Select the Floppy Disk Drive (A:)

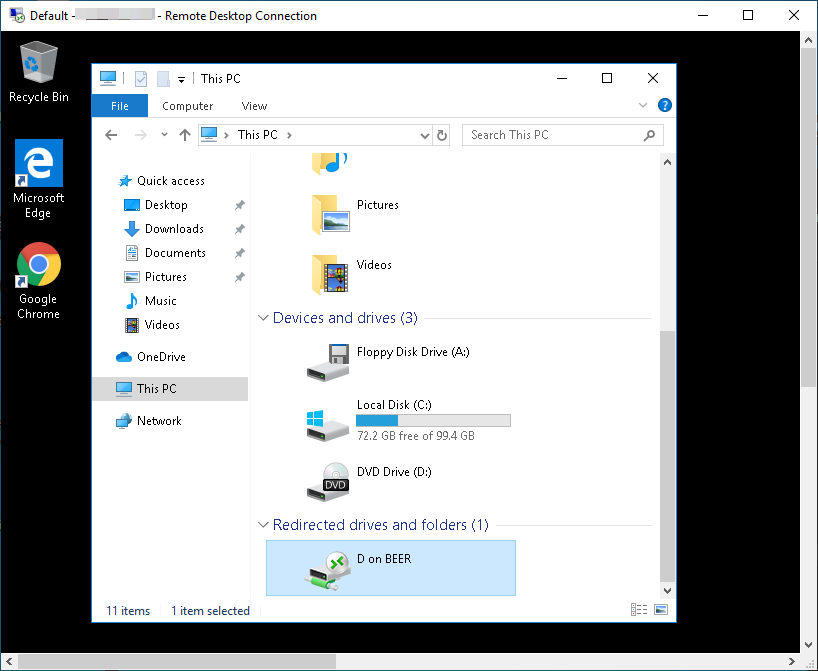click(330, 361)
